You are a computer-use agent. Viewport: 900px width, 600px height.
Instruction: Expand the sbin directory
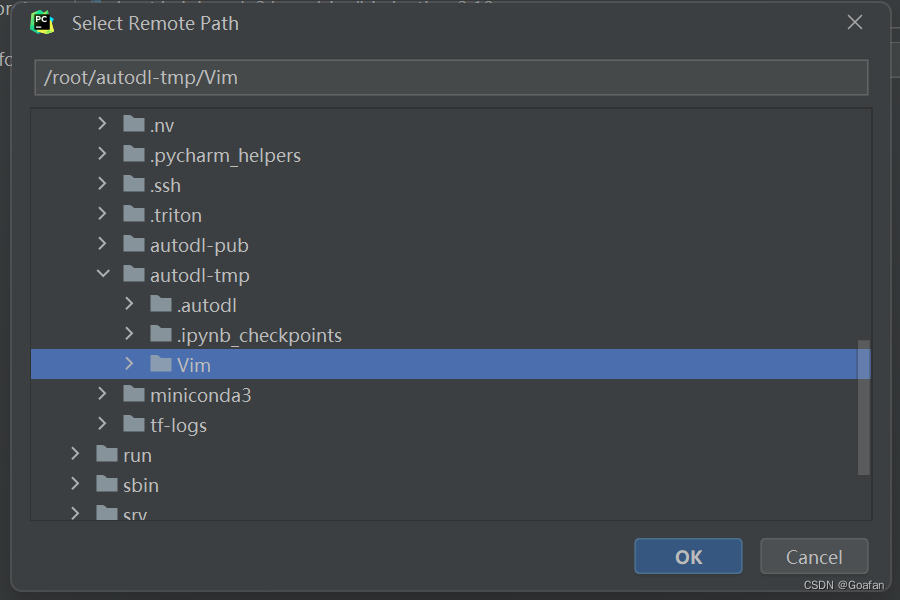coord(75,484)
